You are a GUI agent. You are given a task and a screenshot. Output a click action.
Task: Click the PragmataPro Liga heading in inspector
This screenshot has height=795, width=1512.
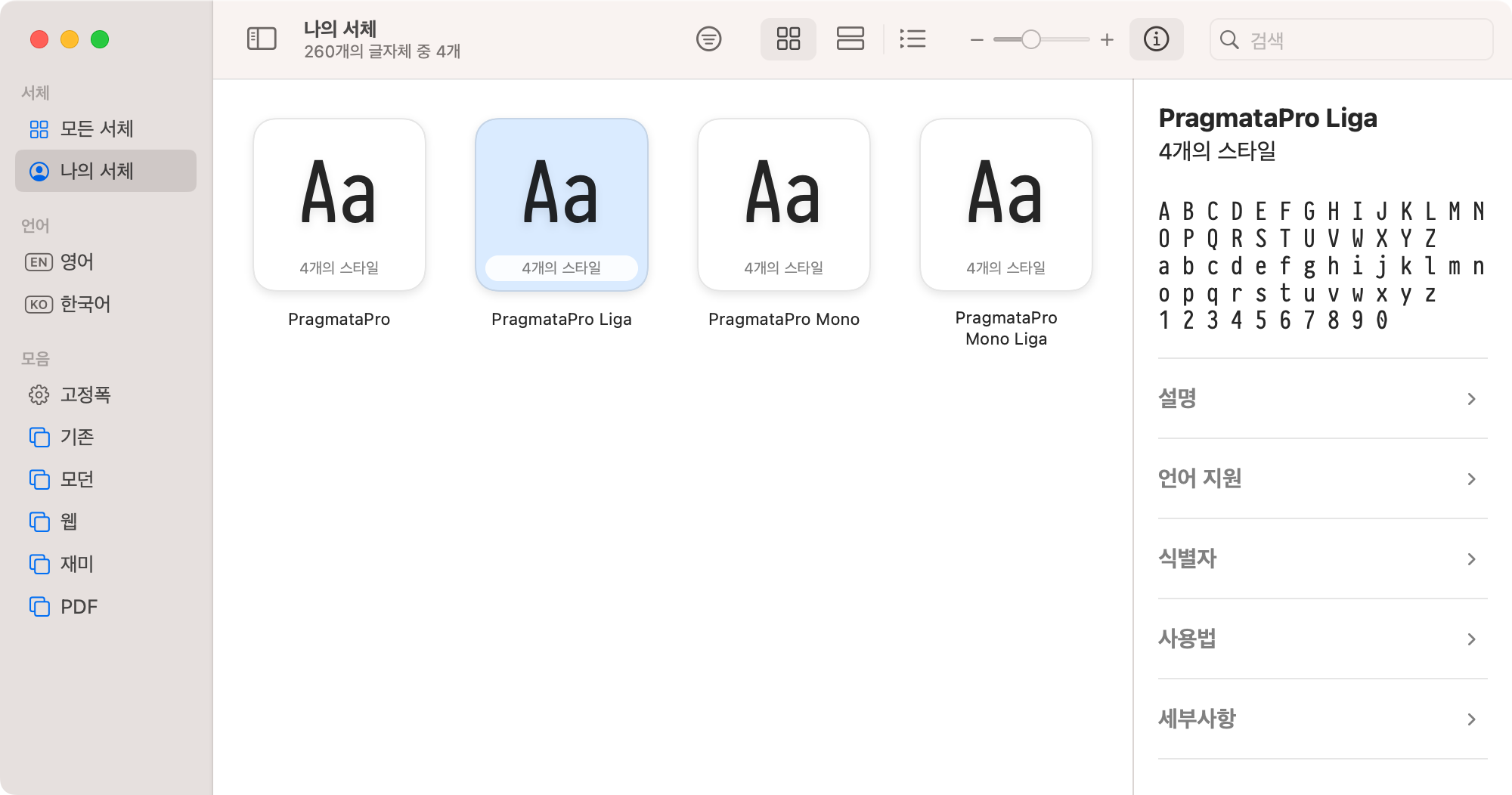point(1268,119)
